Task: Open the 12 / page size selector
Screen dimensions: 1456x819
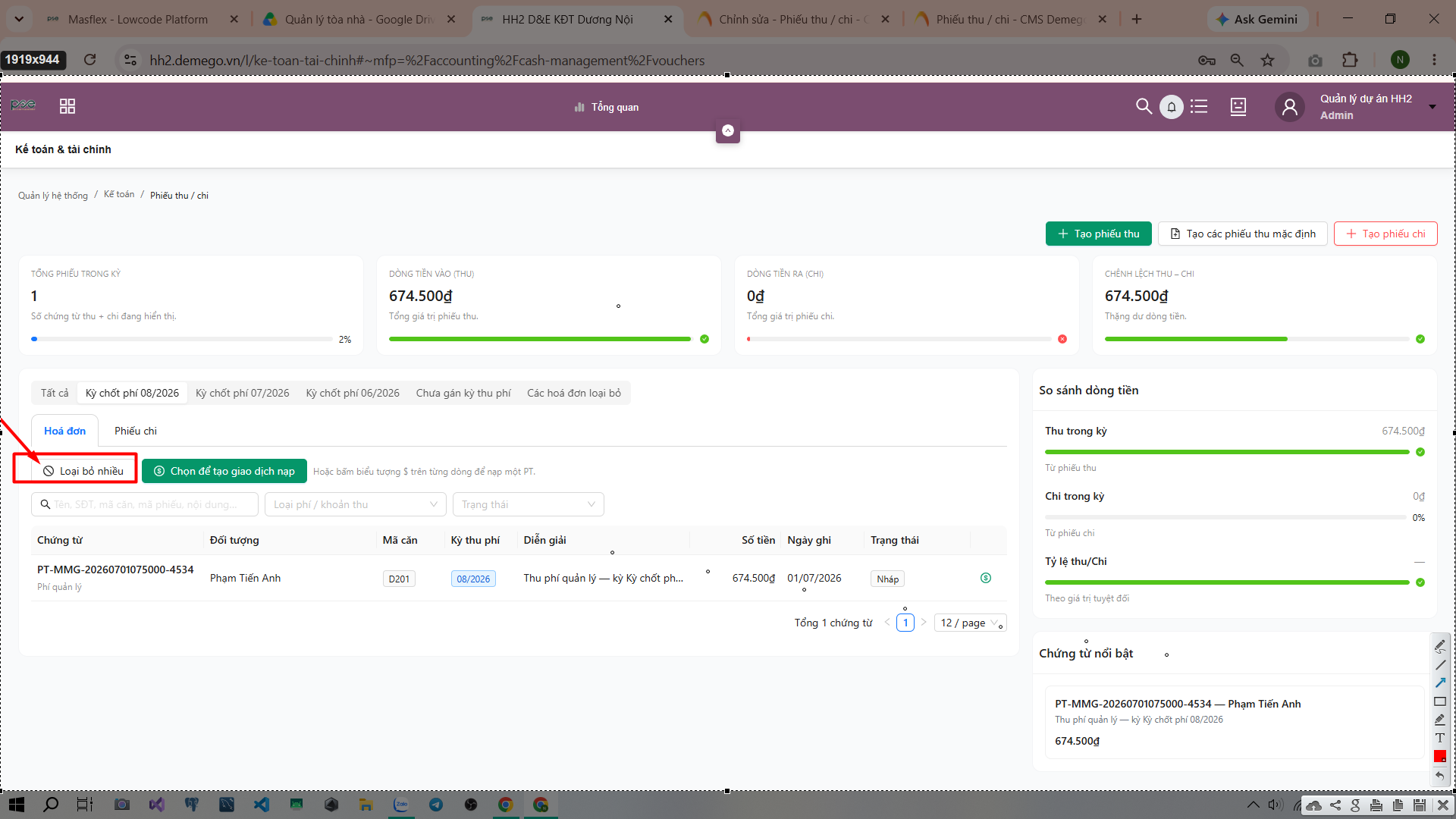Action: pos(970,623)
